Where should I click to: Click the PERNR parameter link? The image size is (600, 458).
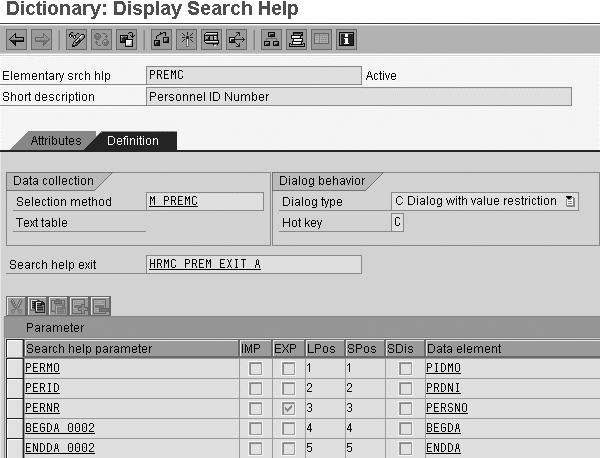tap(42, 408)
